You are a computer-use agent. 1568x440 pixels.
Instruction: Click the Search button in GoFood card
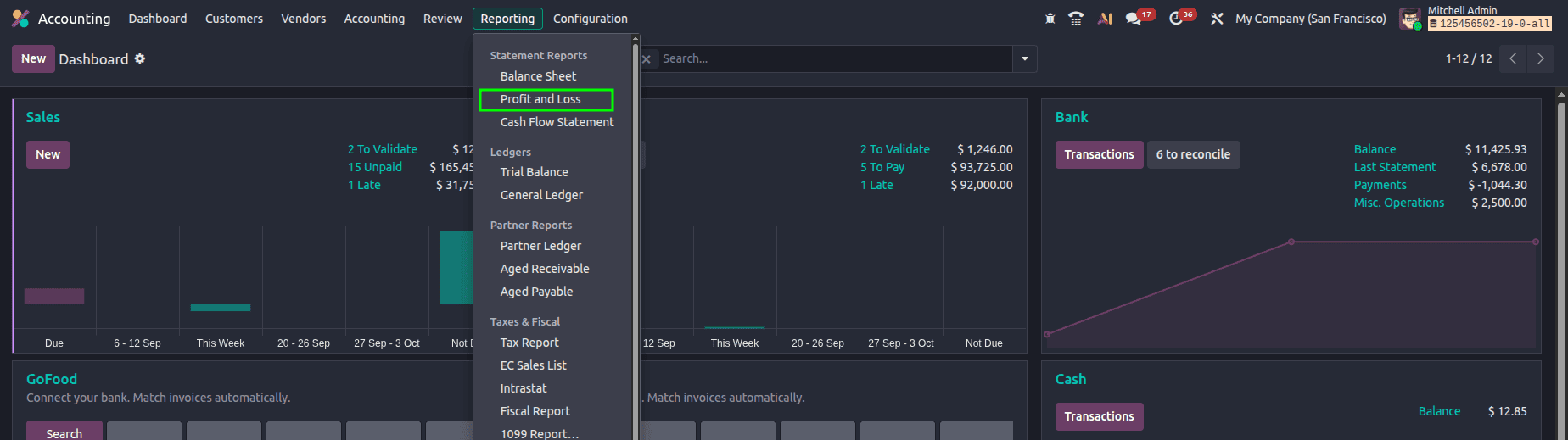coord(64,431)
